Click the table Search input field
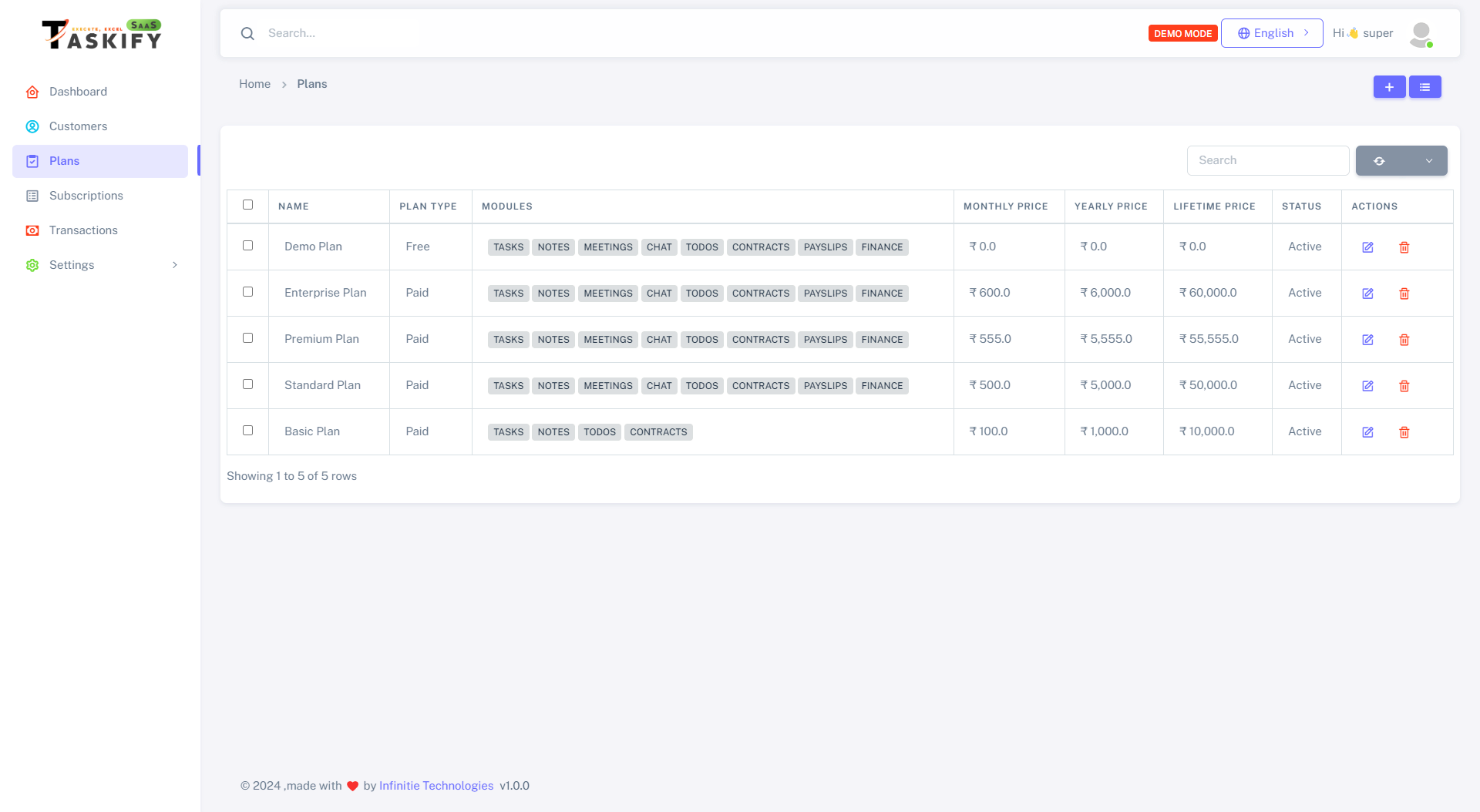 click(x=1267, y=160)
